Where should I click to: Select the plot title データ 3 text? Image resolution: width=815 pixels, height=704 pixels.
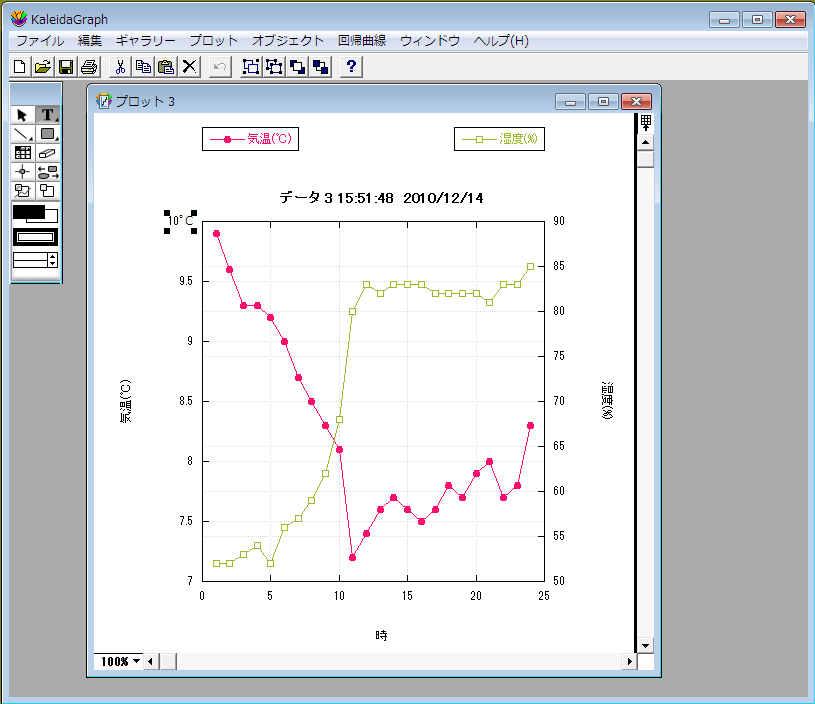(x=381, y=198)
